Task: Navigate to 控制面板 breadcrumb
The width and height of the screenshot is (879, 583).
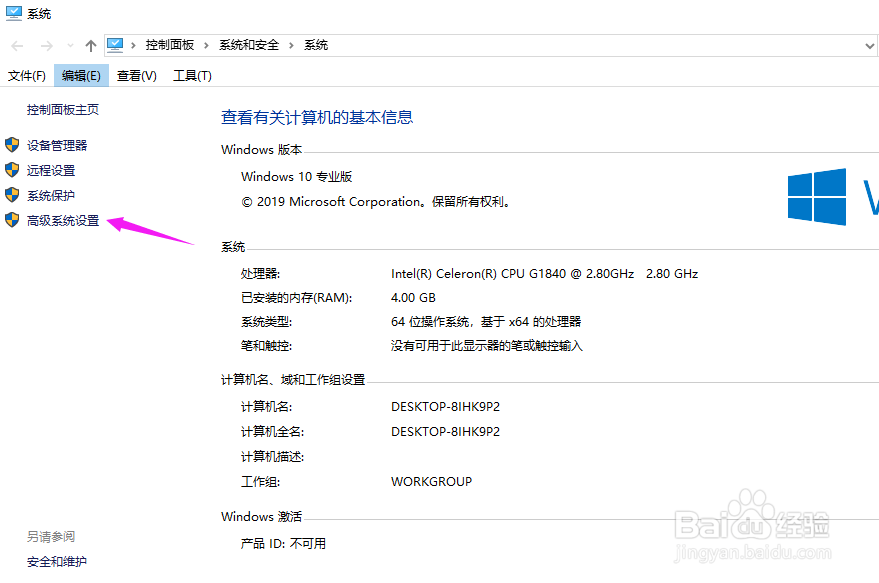Action: click(x=170, y=45)
